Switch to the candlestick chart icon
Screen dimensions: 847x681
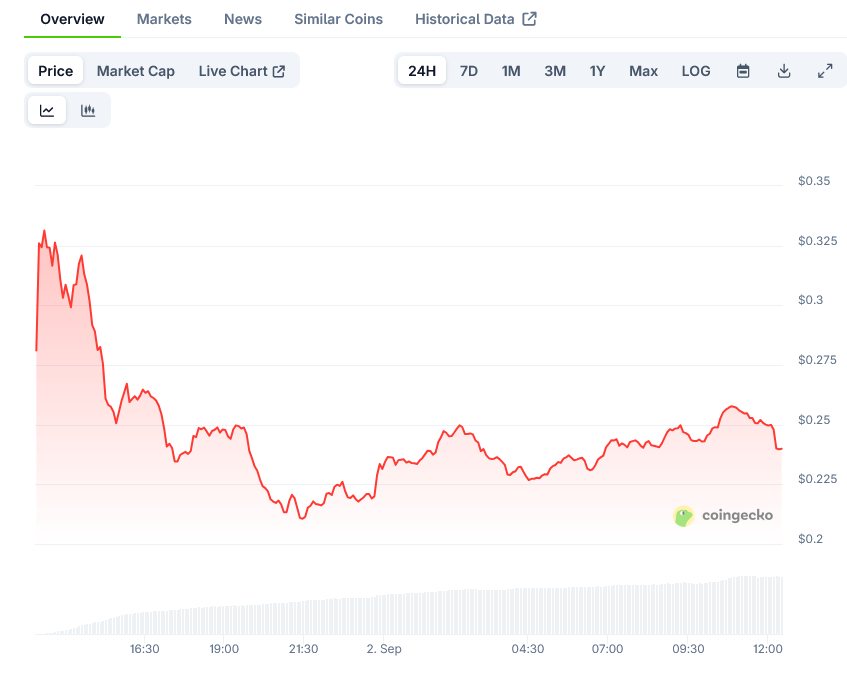pyautogui.click(x=88, y=110)
